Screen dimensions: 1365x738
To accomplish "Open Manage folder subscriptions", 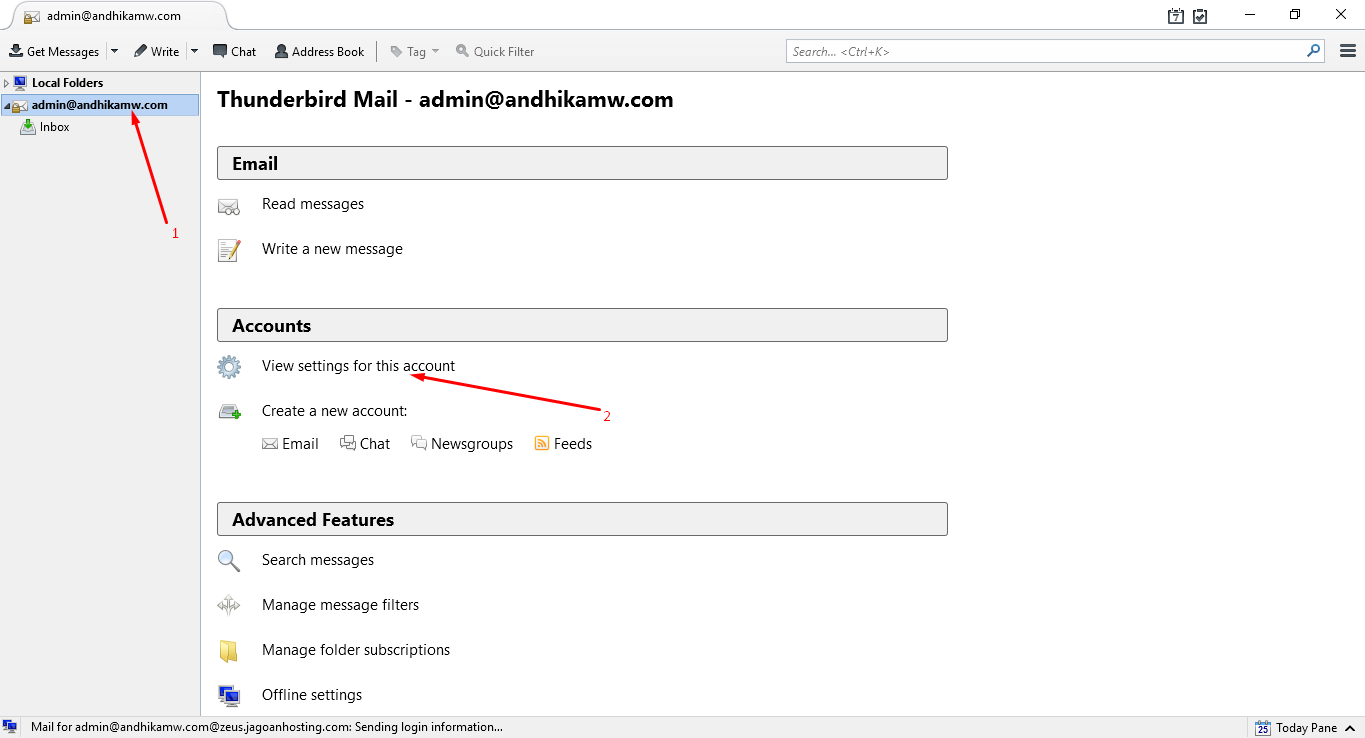I will coord(356,650).
